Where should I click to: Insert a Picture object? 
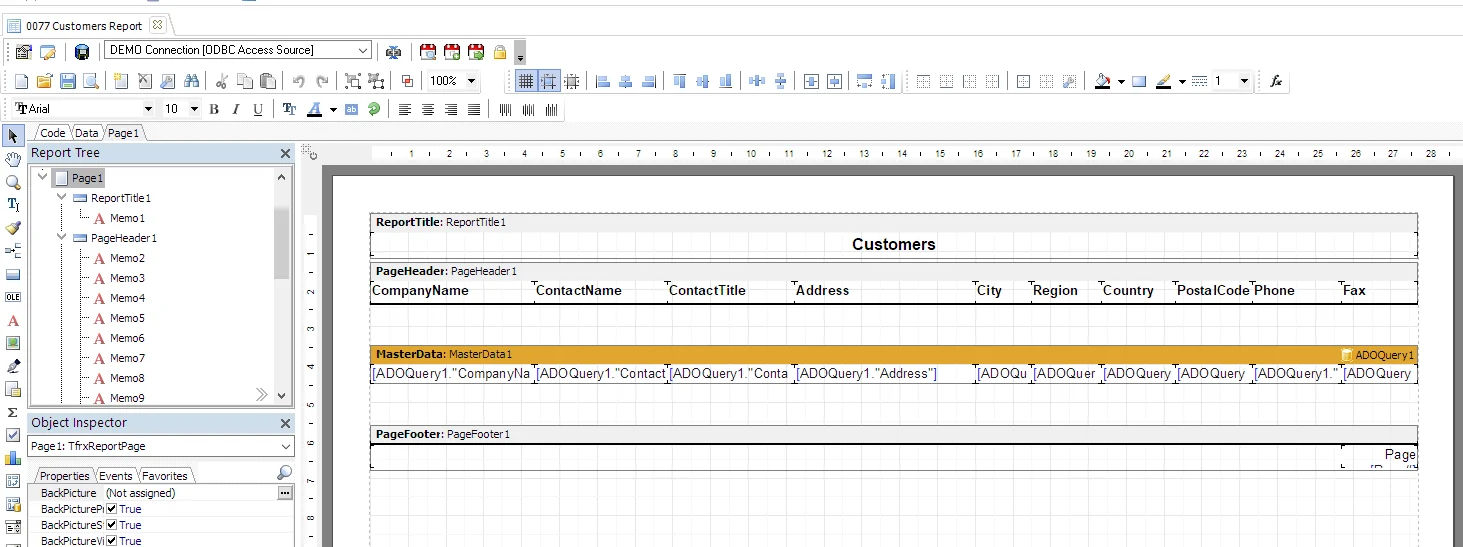coord(13,343)
